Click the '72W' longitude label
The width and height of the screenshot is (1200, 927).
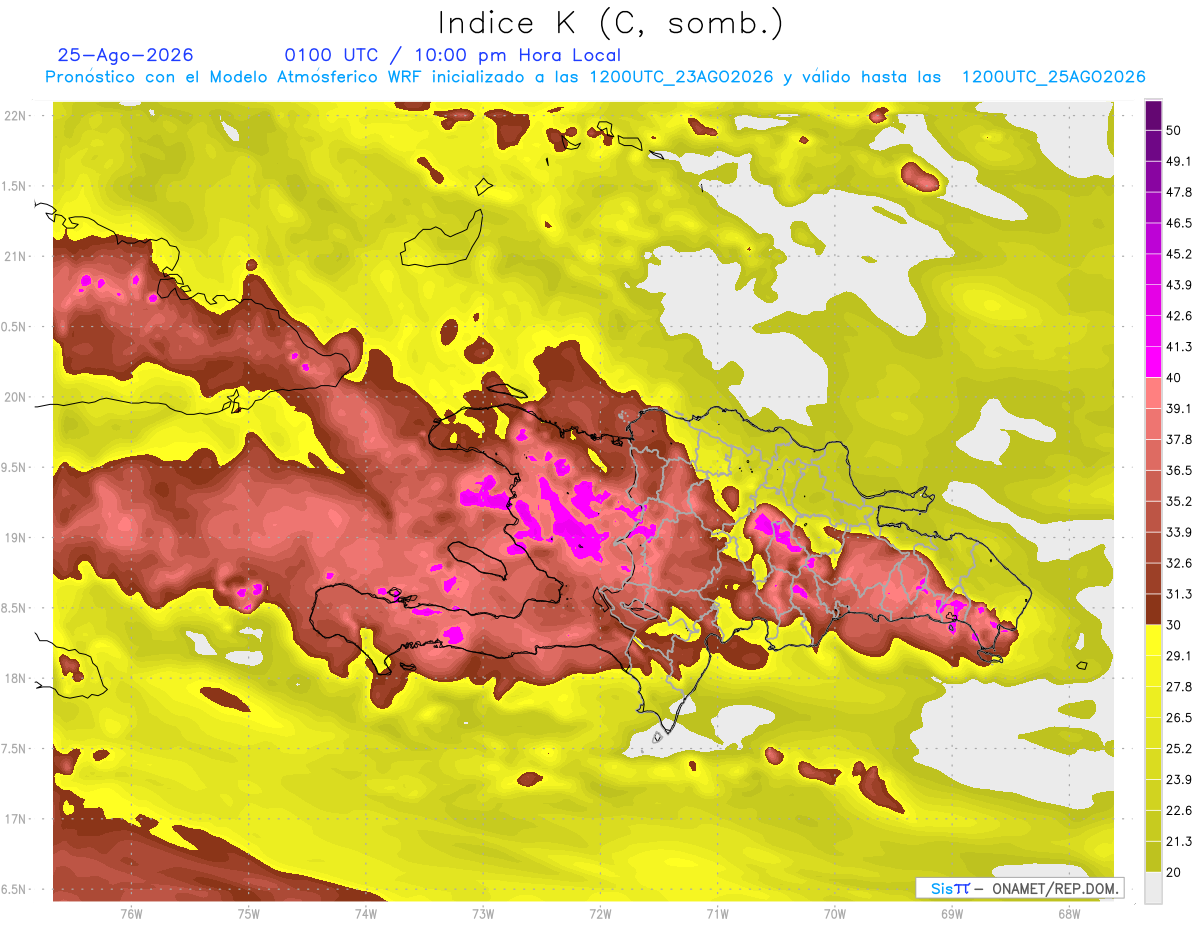click(600, 914)
